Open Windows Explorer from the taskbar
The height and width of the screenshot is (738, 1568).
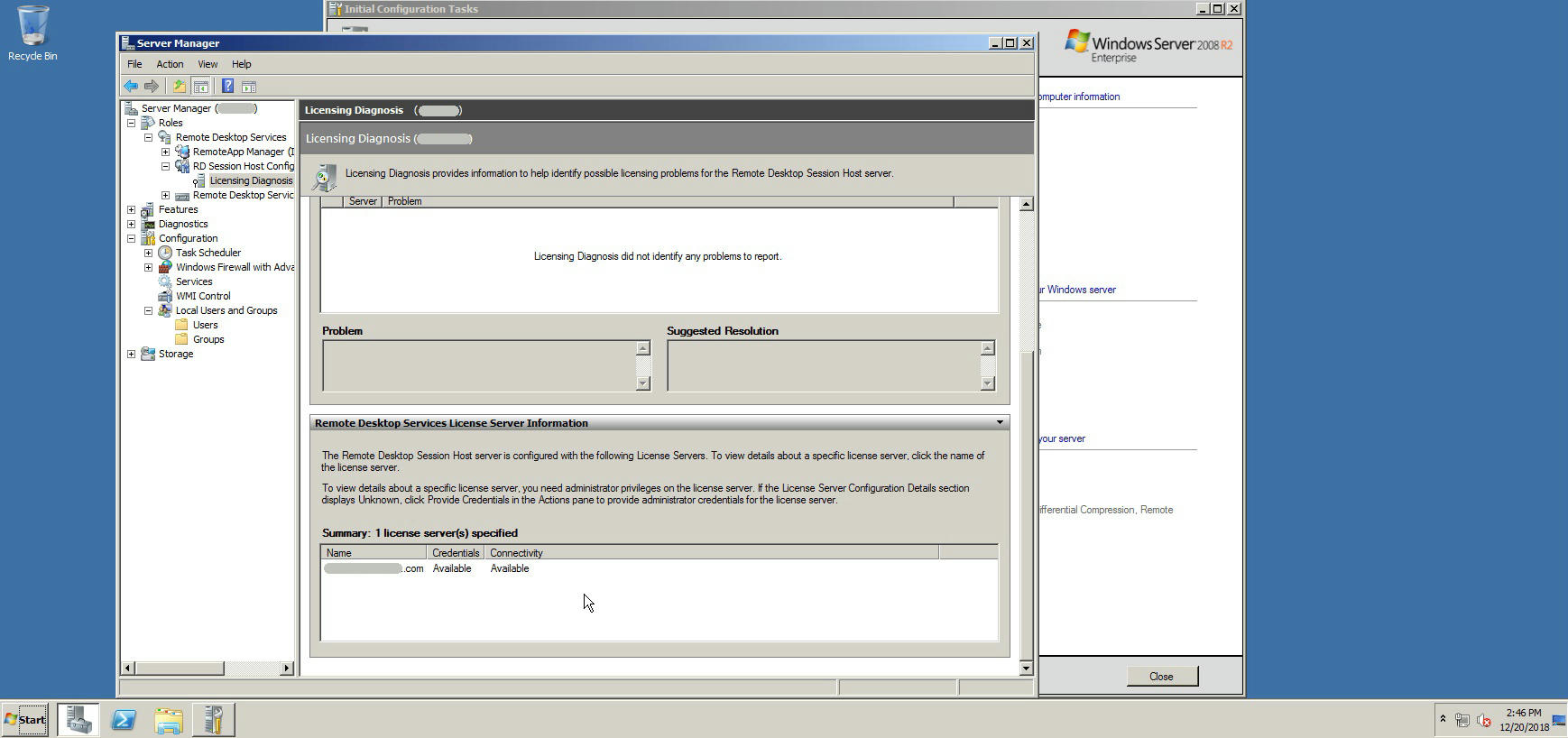[169, 720]
